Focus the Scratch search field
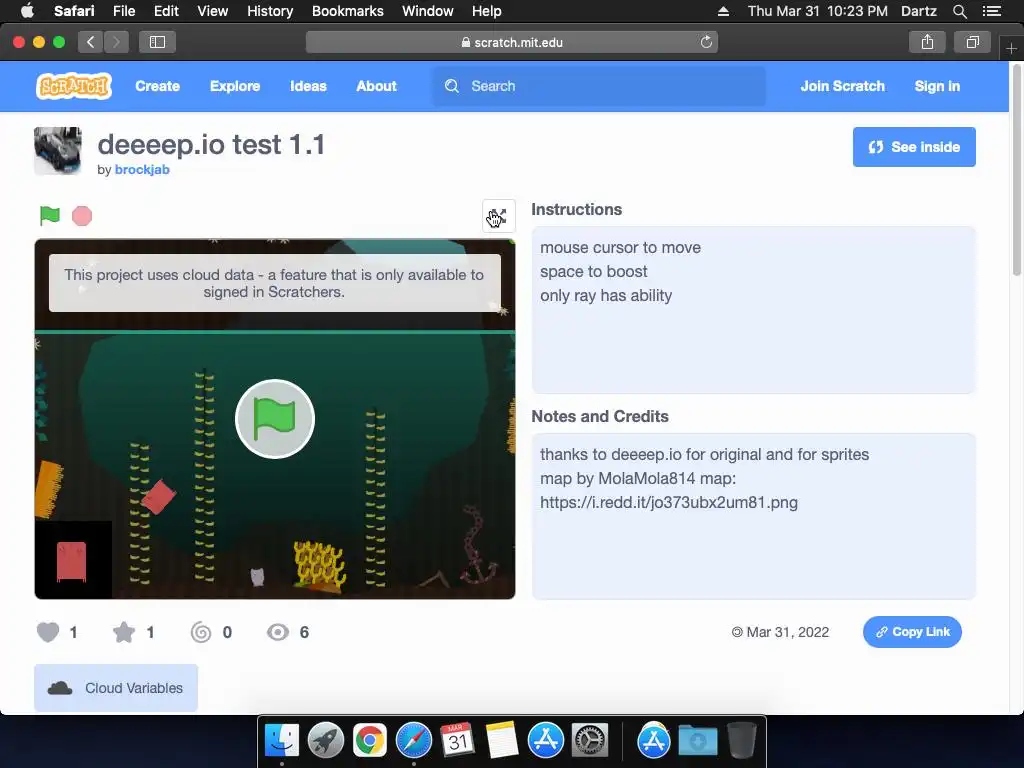1024x768 pixels. (599, 86)
